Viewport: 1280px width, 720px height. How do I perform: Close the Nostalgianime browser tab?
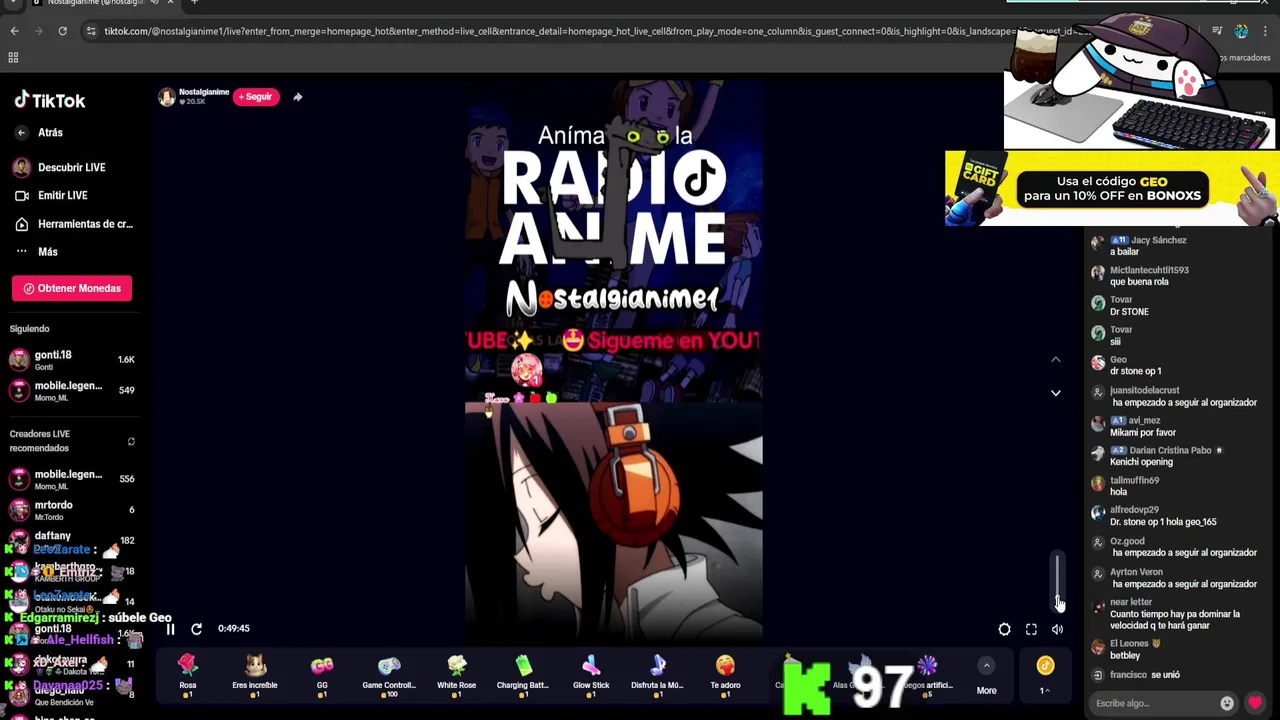coord(170,2)
